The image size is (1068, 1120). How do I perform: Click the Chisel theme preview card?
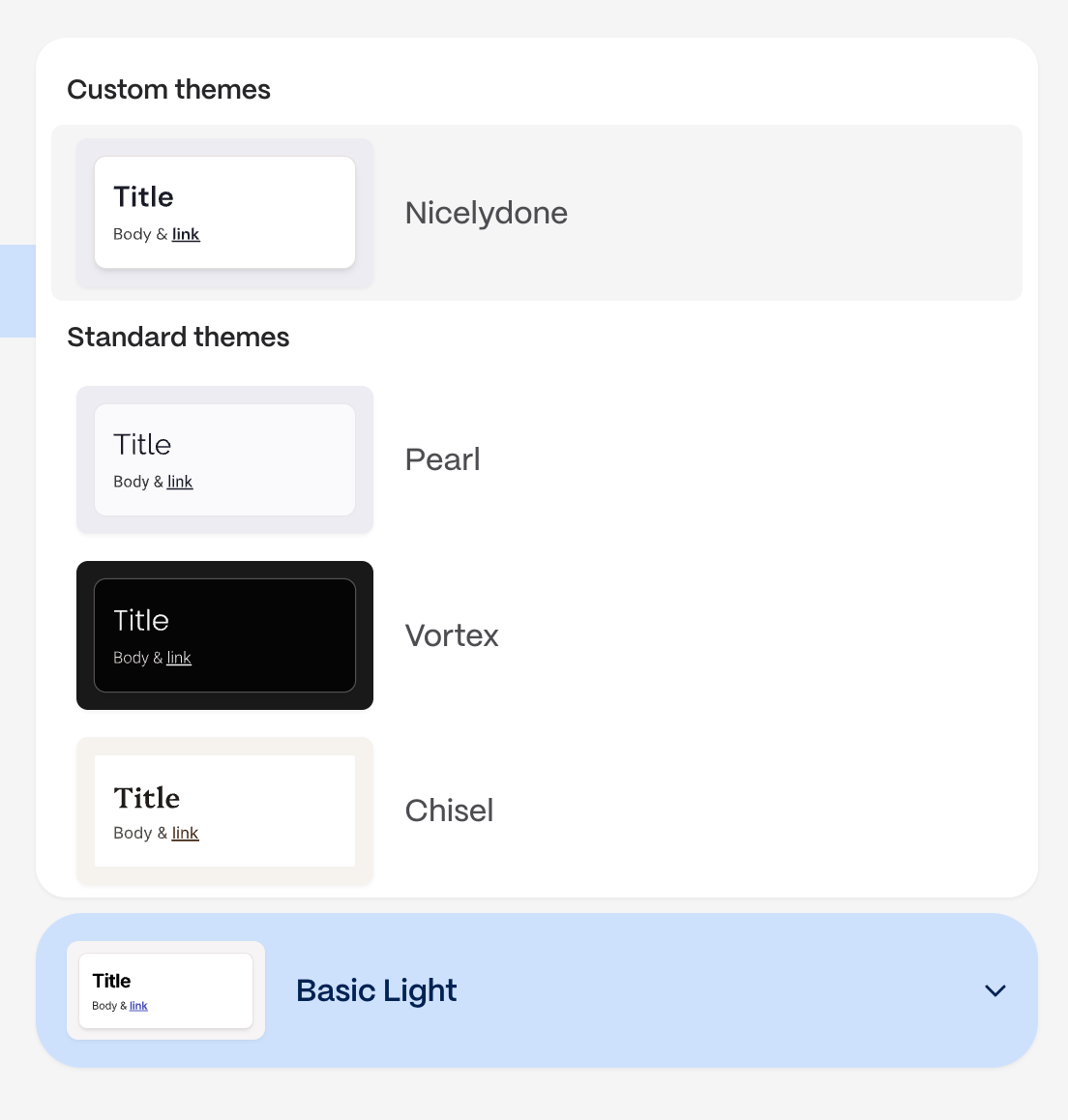[x=224, y=811]
